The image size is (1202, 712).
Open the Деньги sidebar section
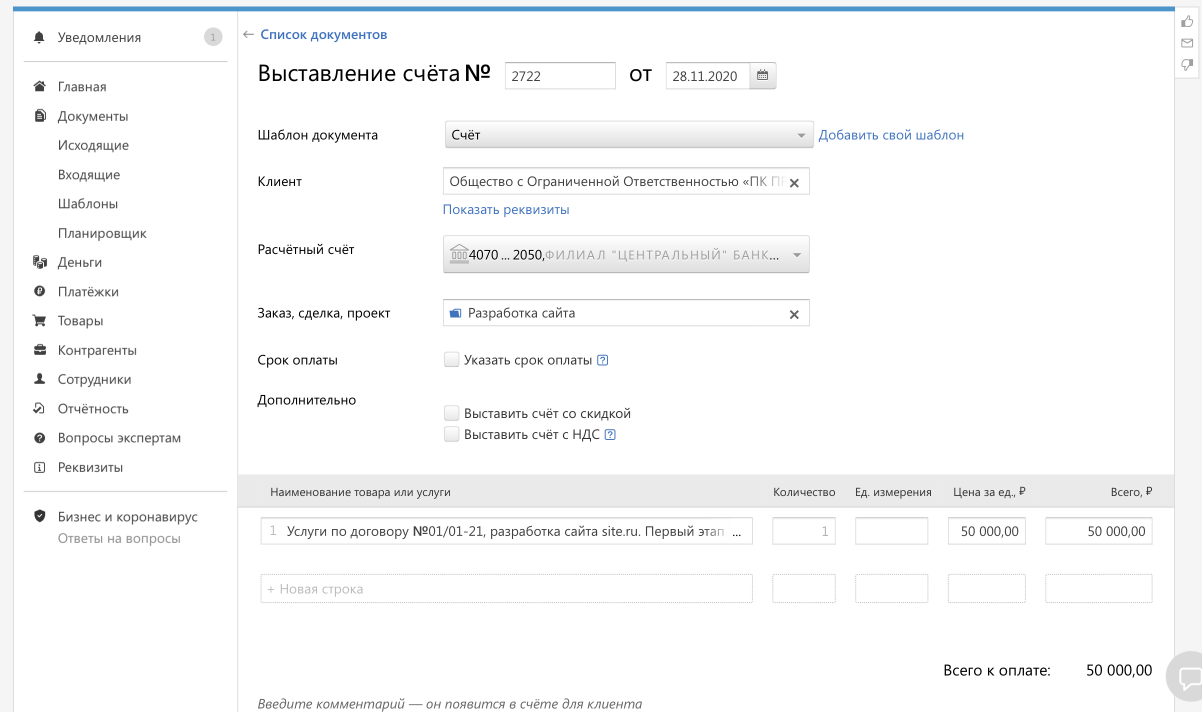coord(79,263)
